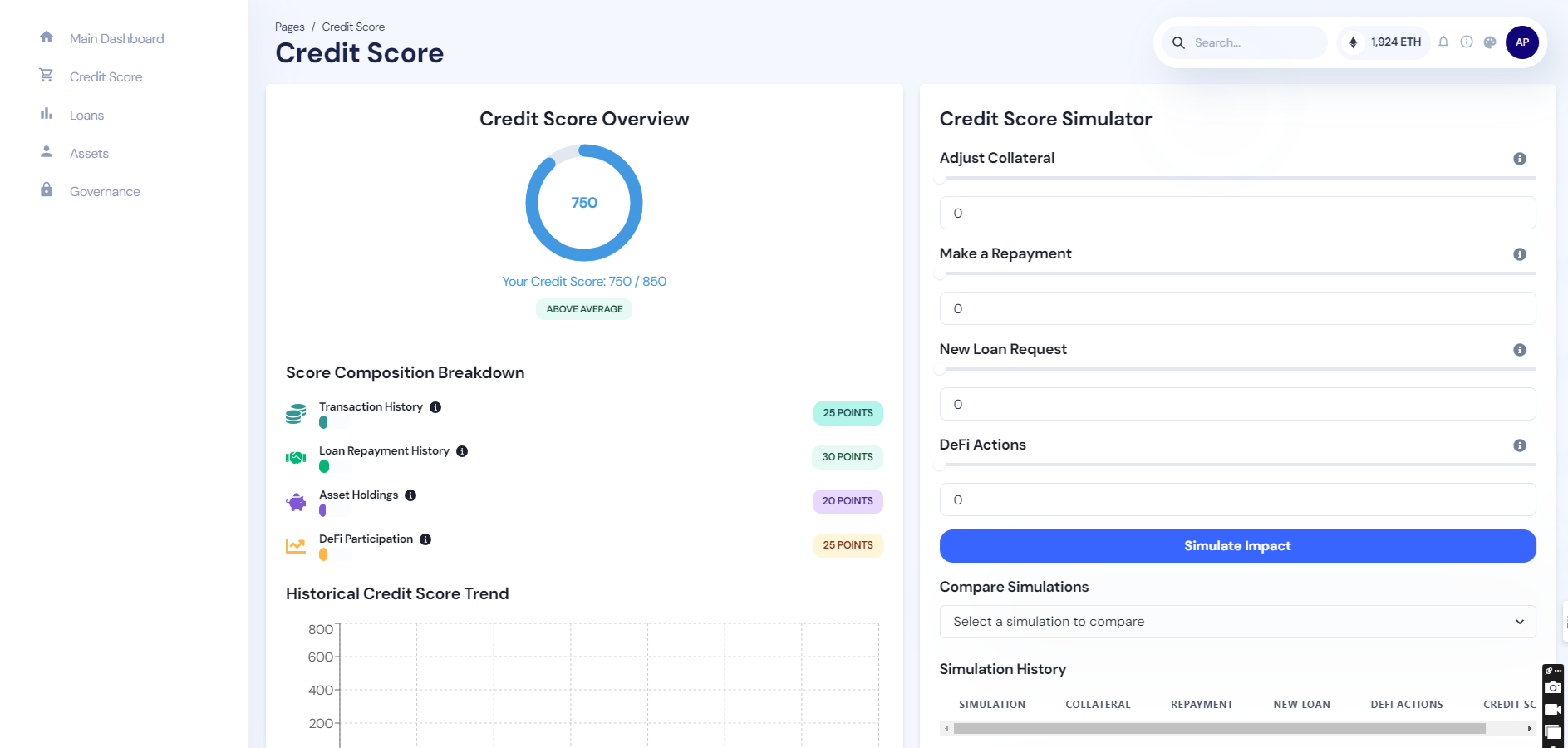Click the Asset Holdings info icon

(410, 495)
